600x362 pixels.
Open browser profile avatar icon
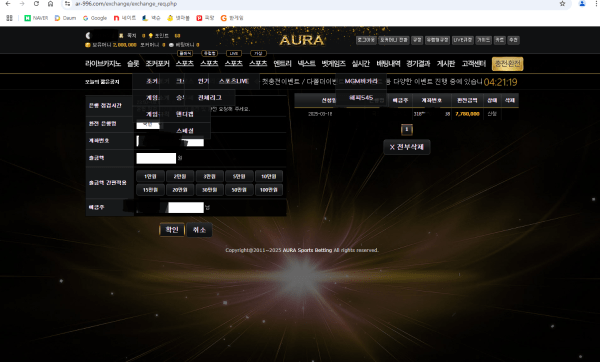(582, 4)
